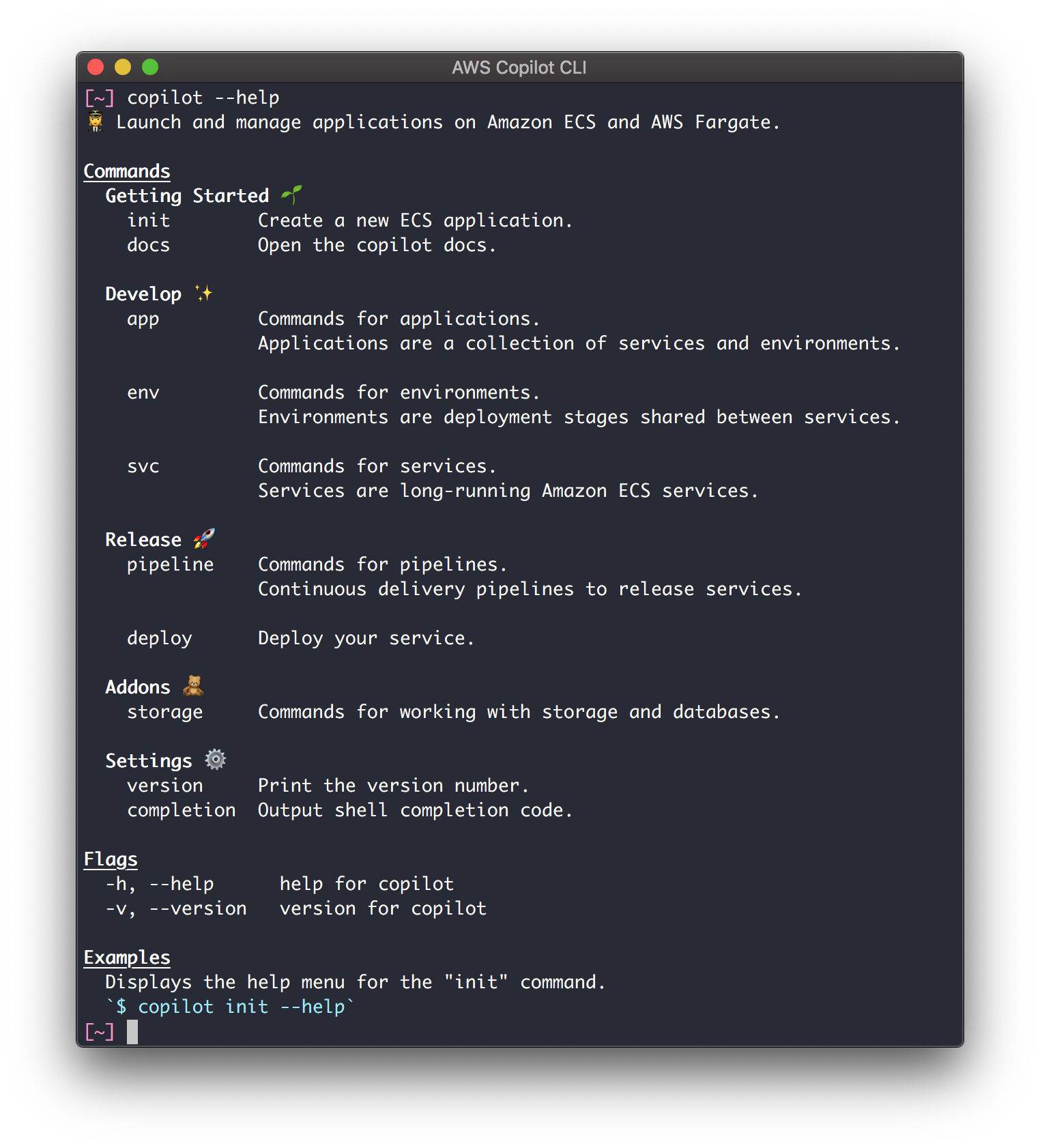Click the gear emoji beside Settings
1040x1148 pixels.
pyautogui.click(x=216, y=760)
